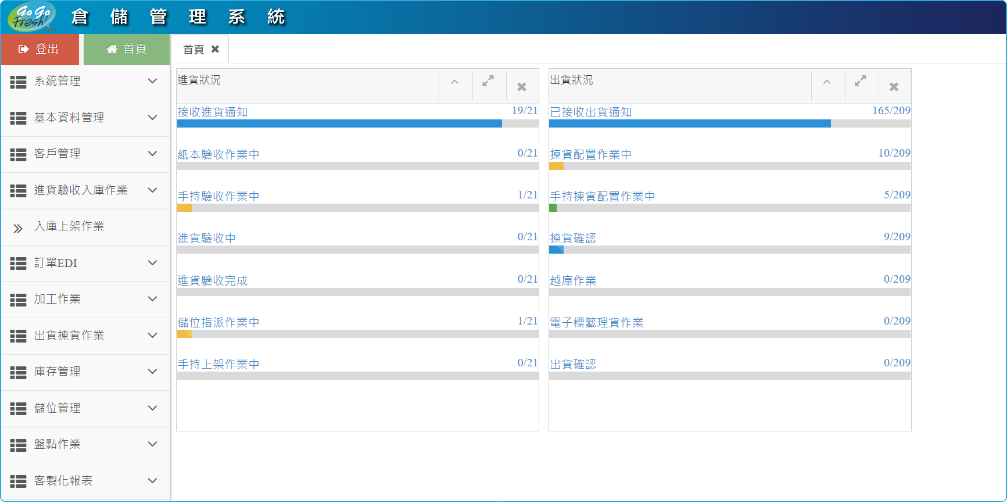Image resolution: width=1007 pixels, height=502 pixels.
Task: Collapse the 出貨狀況 panel with chevron icon
Action: [x=826, y=83]
